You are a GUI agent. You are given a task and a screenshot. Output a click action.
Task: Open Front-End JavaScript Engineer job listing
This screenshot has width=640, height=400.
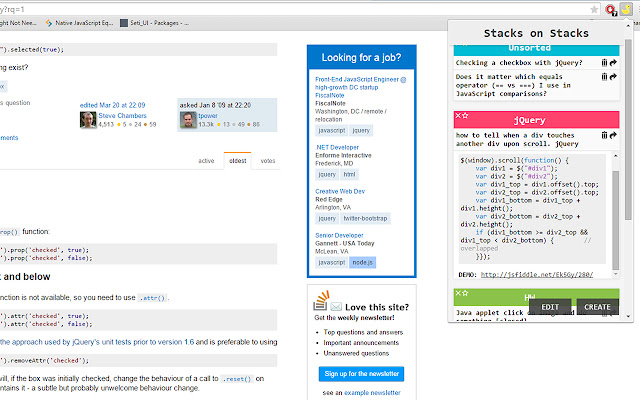point(360,87)
